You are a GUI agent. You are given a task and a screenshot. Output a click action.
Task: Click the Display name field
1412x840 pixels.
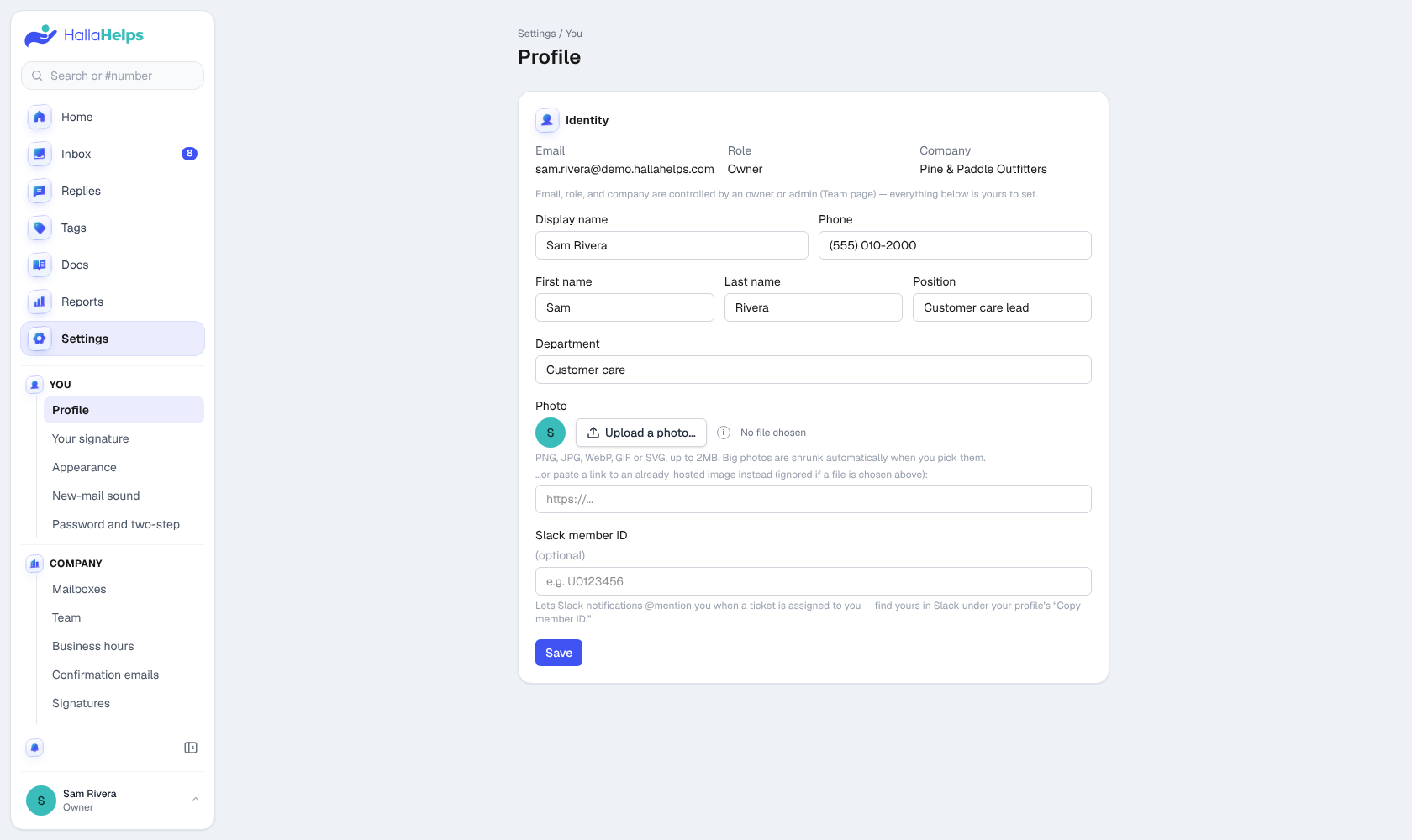tap(672, 245)
